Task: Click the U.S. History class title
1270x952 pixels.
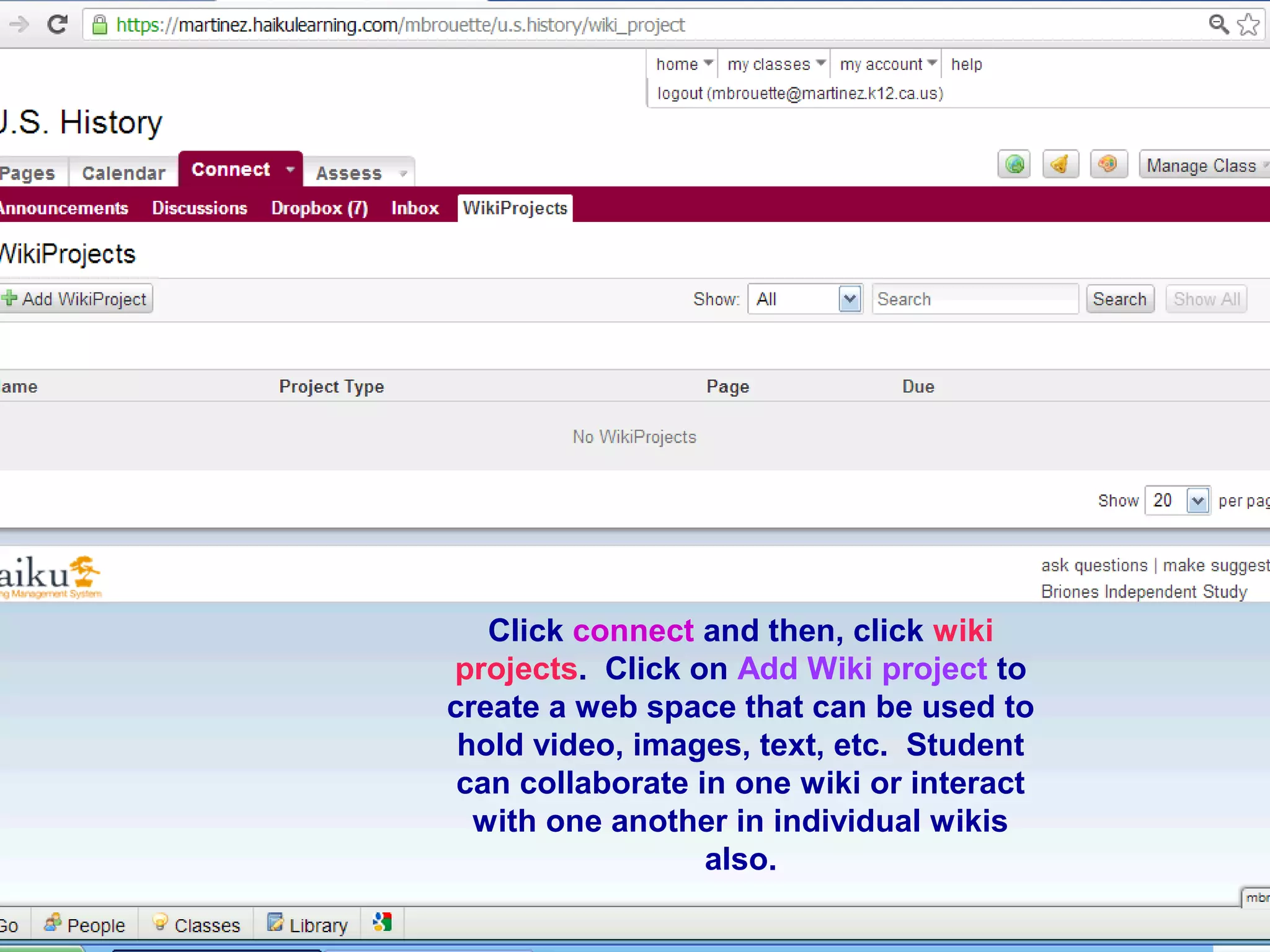Action: point(81,122)
